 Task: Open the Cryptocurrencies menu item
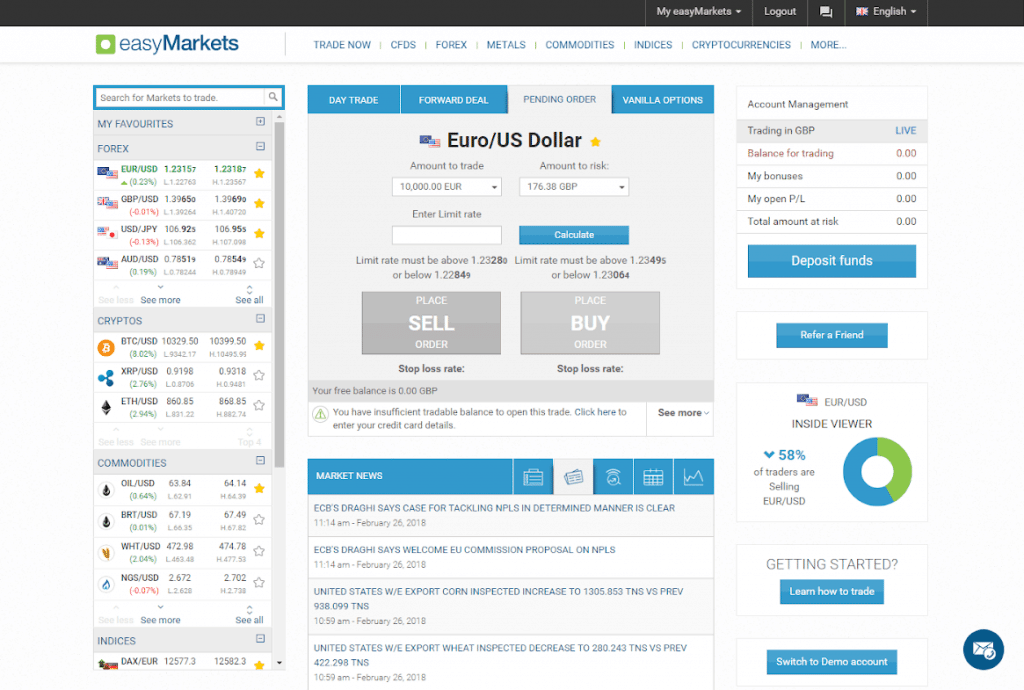pos(741,45)
